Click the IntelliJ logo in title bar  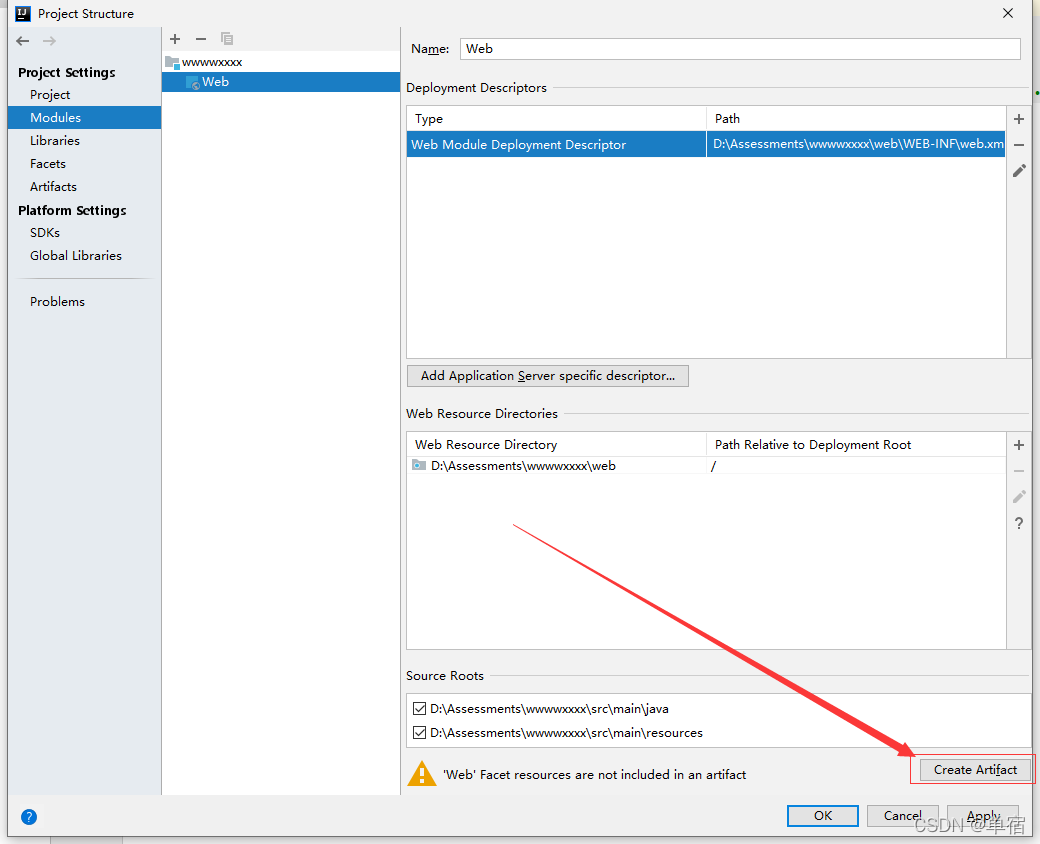(23, 13)
